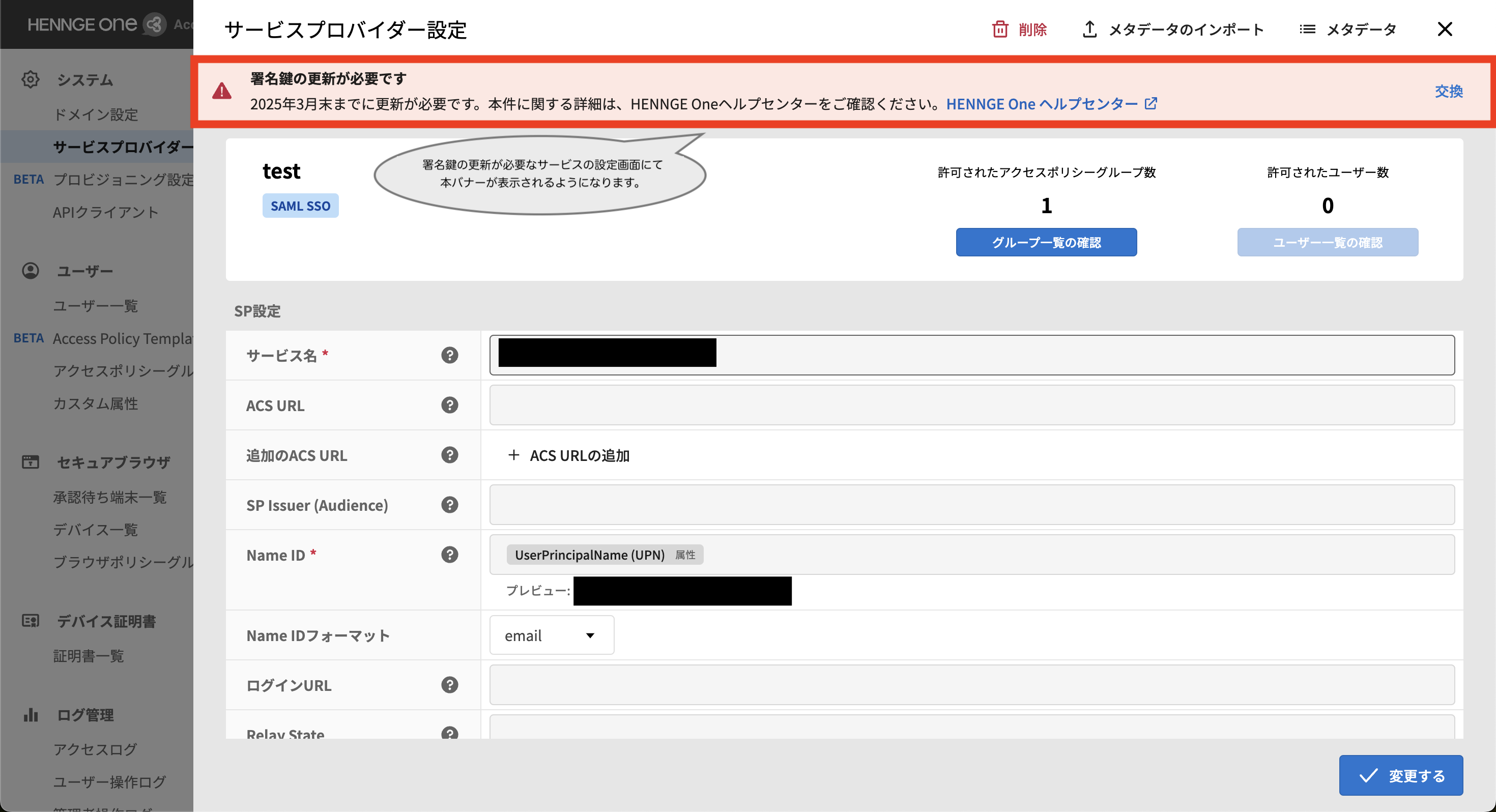This screenshot has height=812, width=1496.
Task: Open デバイス一覧 in sidebar
Action: pyautogui.click(x=96, y=530)
